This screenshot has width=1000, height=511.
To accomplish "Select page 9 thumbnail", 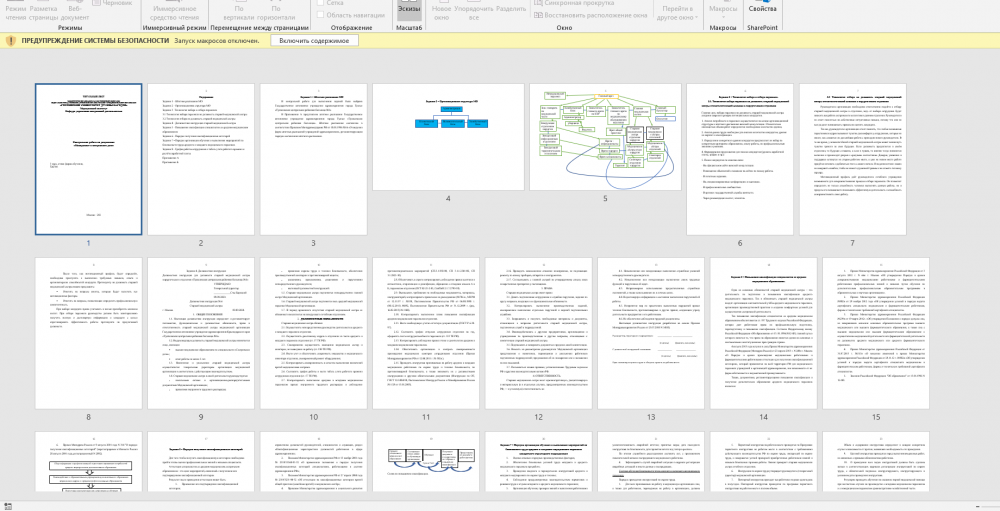I will 201,333.
